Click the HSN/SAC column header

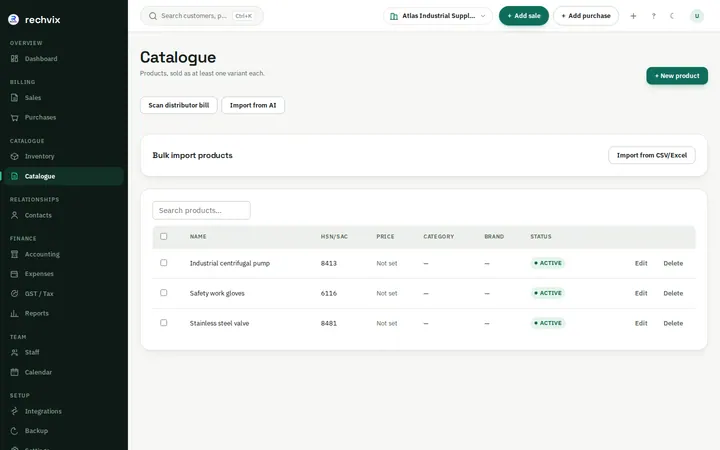click(x=334, y=236)
